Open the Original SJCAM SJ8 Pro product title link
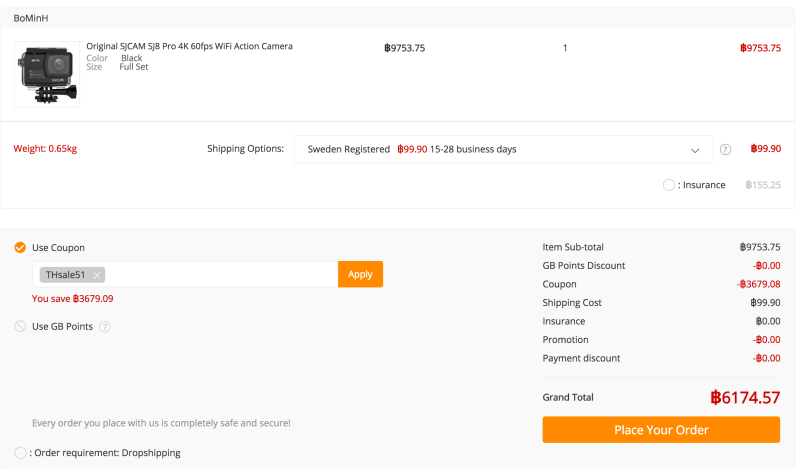Image resolution: width=800 pixels, height=469 pixels. (189, 46)
